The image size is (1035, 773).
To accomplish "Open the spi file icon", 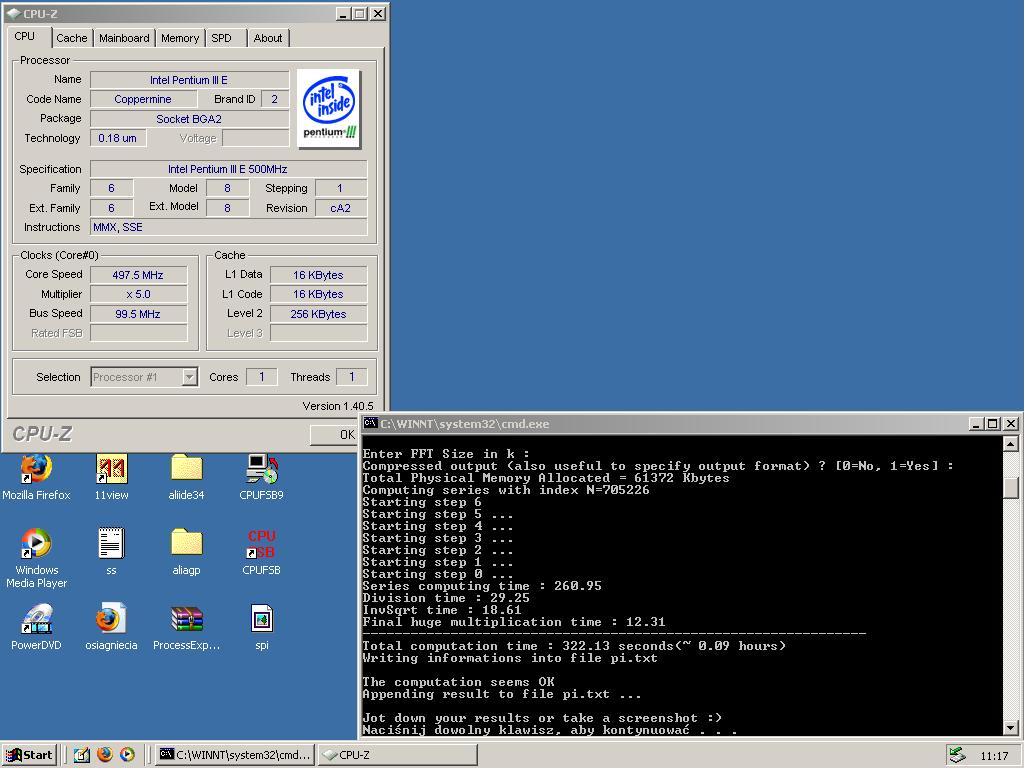I will click(x=261, y=627).
